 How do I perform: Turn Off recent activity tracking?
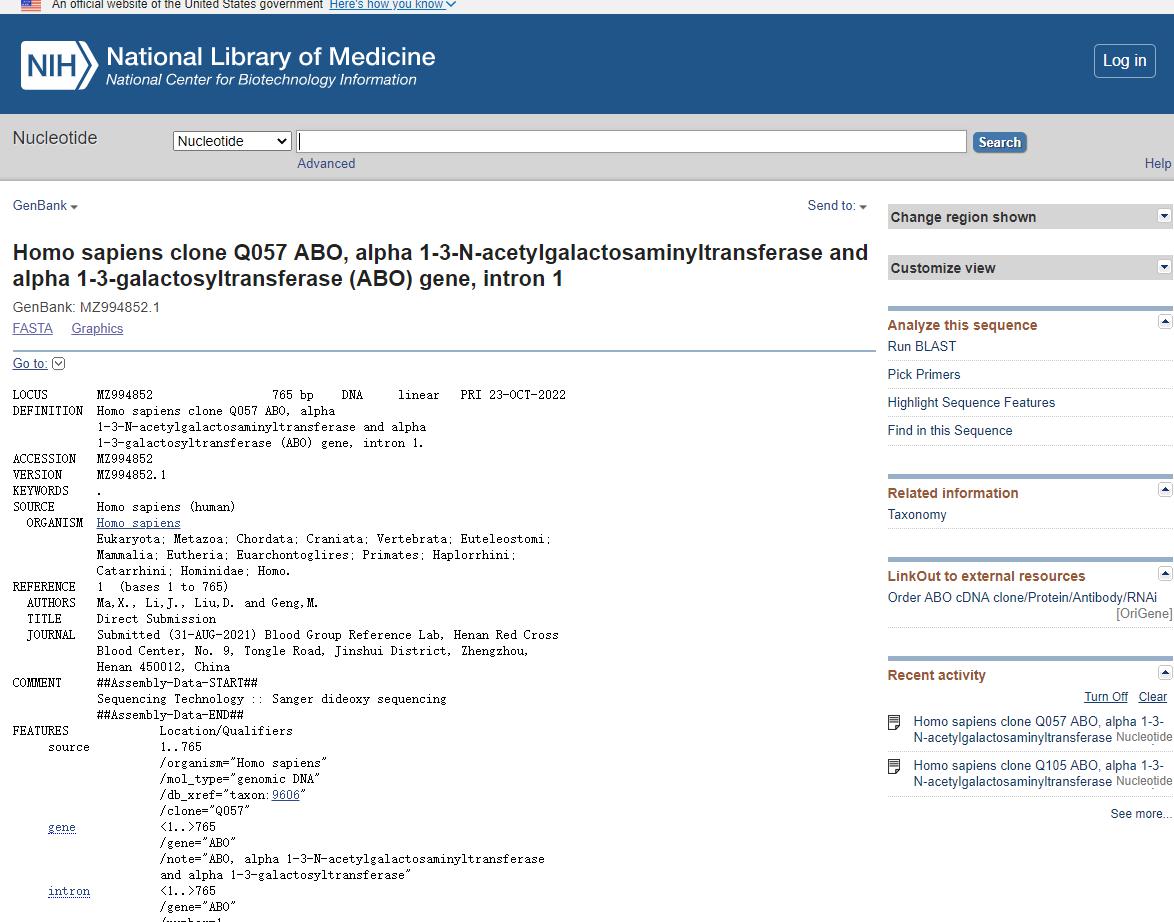pos(1105,697)
